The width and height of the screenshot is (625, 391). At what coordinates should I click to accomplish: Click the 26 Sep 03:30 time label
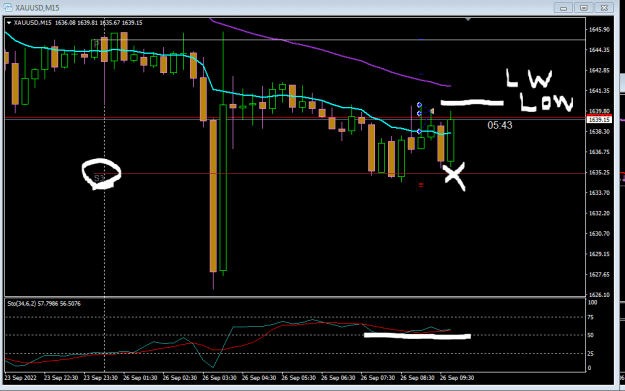tap(219, 378)
